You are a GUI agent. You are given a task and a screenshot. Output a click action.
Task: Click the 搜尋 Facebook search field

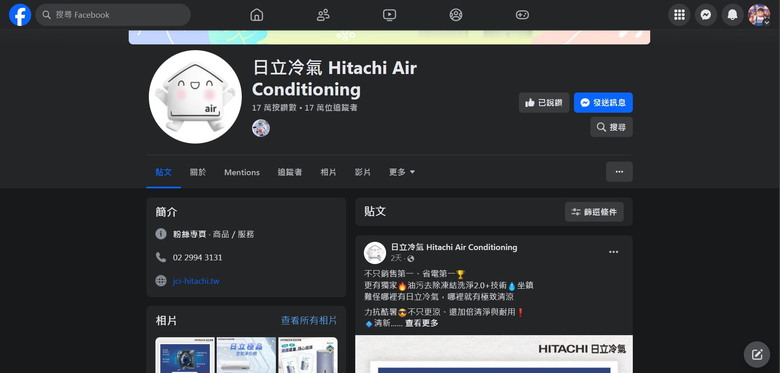tap(113, 15)
